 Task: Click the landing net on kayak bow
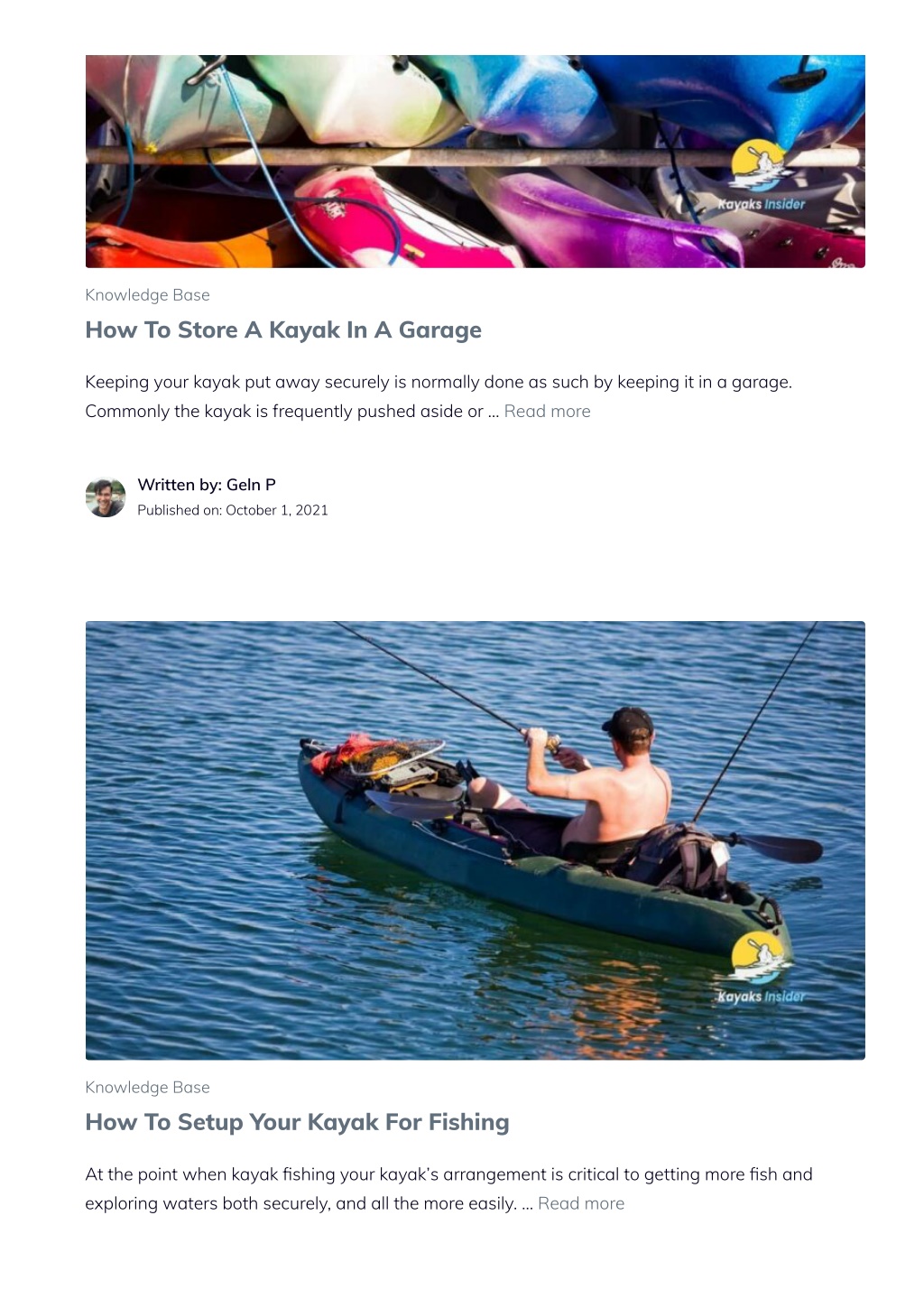393,756
